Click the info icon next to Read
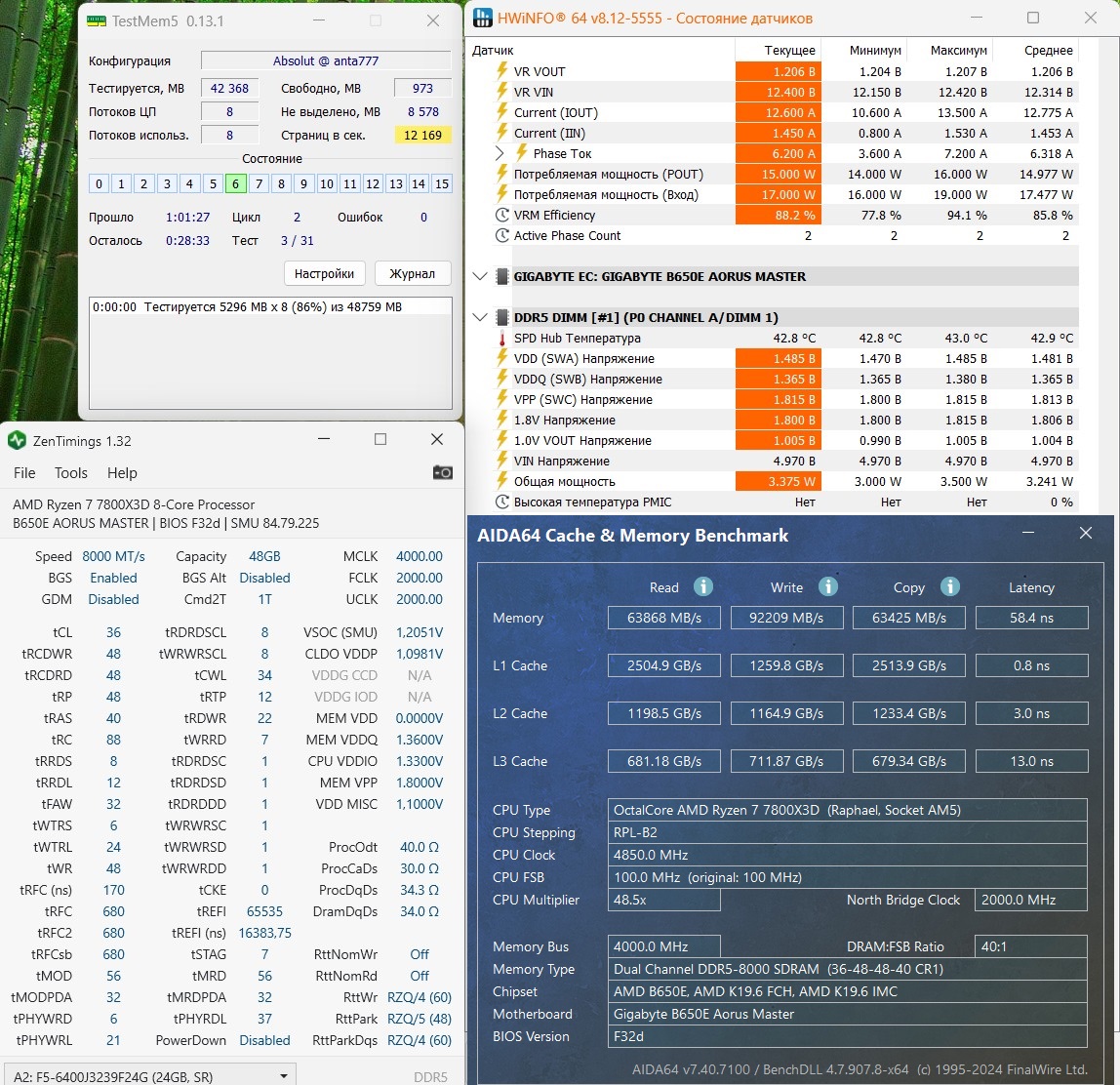 point(702,586)
